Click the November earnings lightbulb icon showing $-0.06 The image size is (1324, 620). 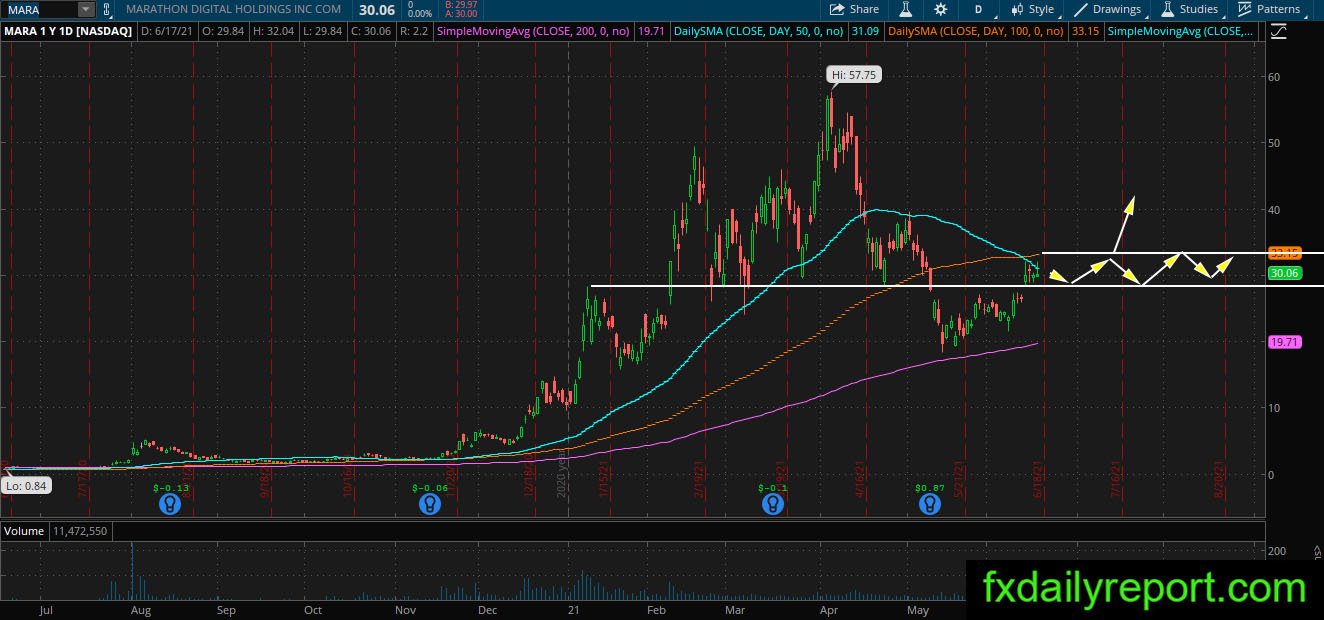430,505
